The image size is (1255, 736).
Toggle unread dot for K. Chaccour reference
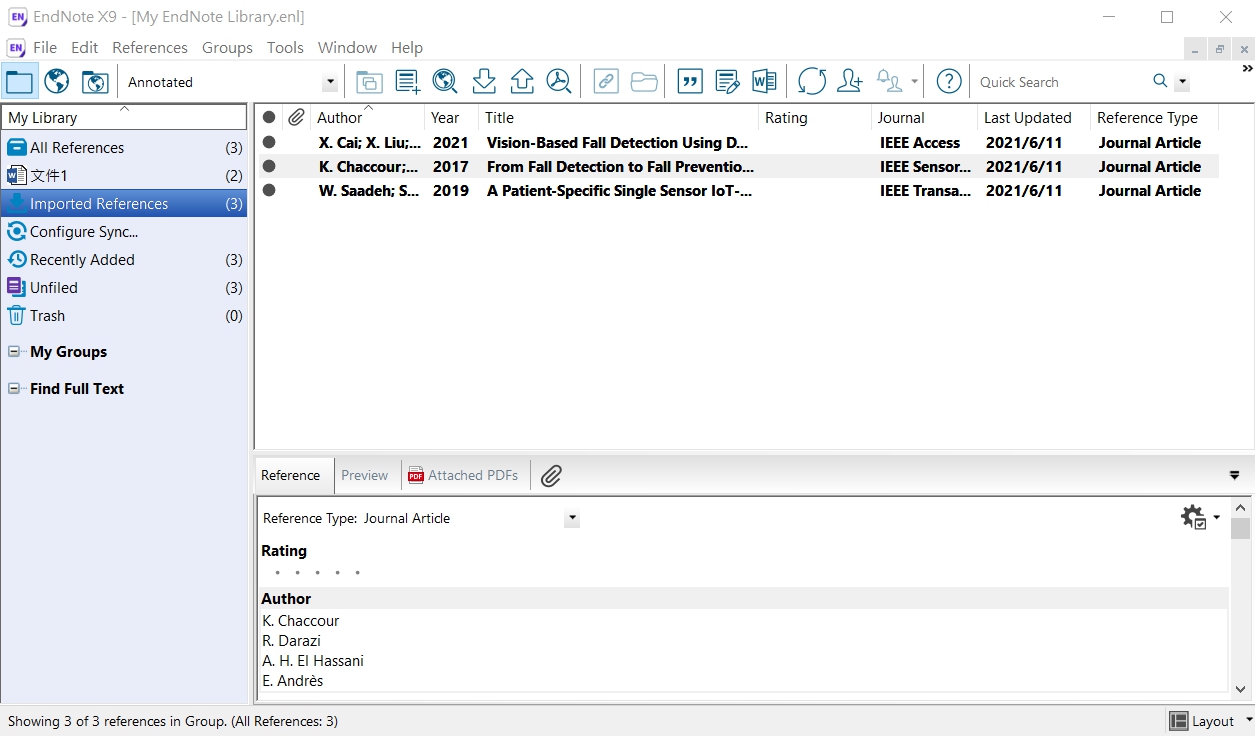(269, 167)
